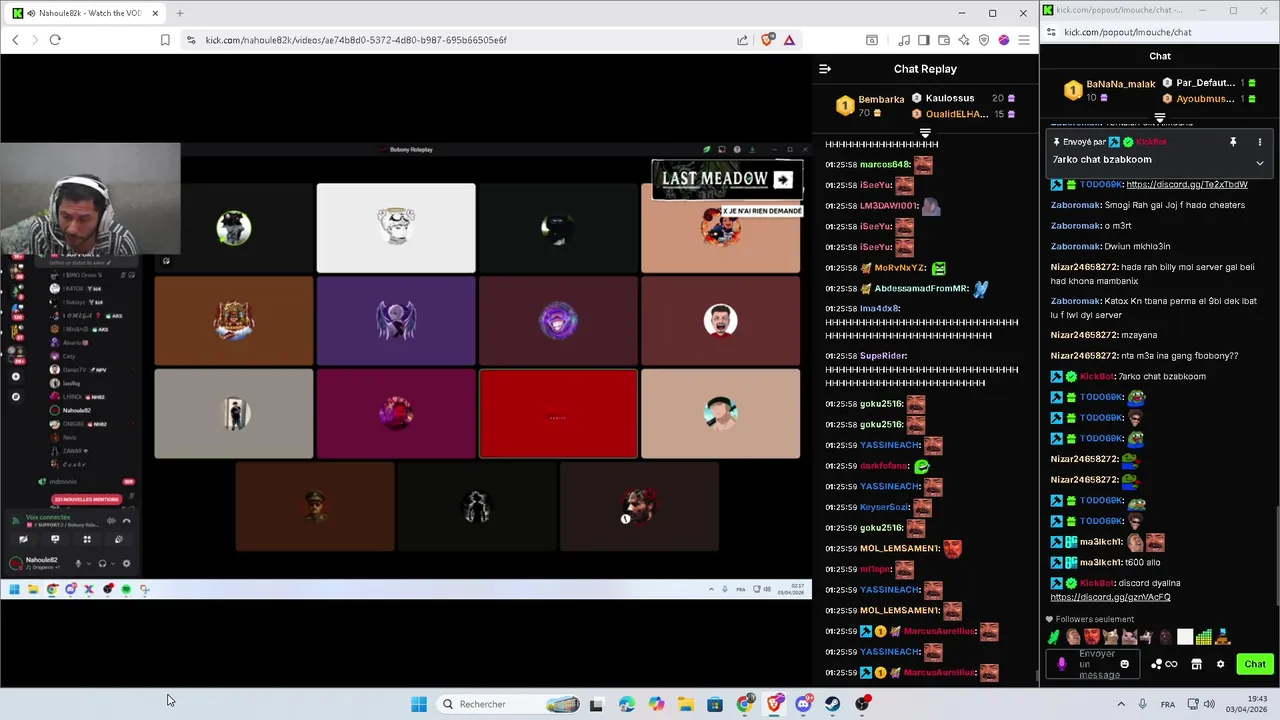Open the browser profile avatar

point(1004,40)
